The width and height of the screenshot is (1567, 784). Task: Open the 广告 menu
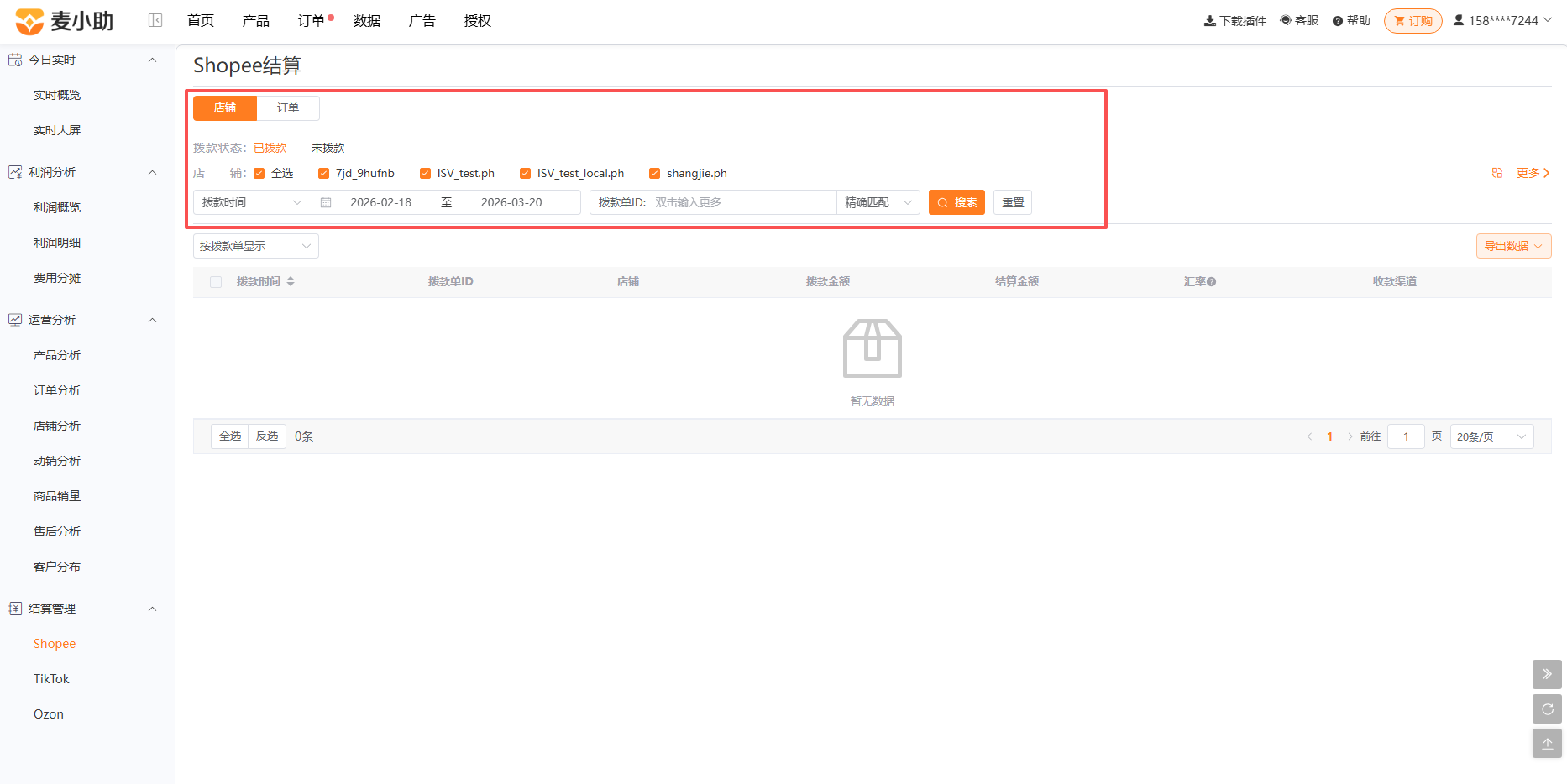click(x=422, y=21)
